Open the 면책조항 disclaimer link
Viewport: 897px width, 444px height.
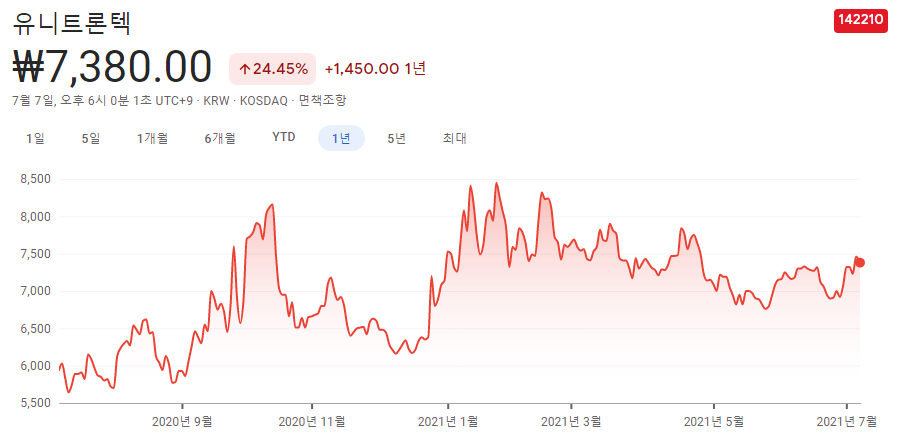323,101
